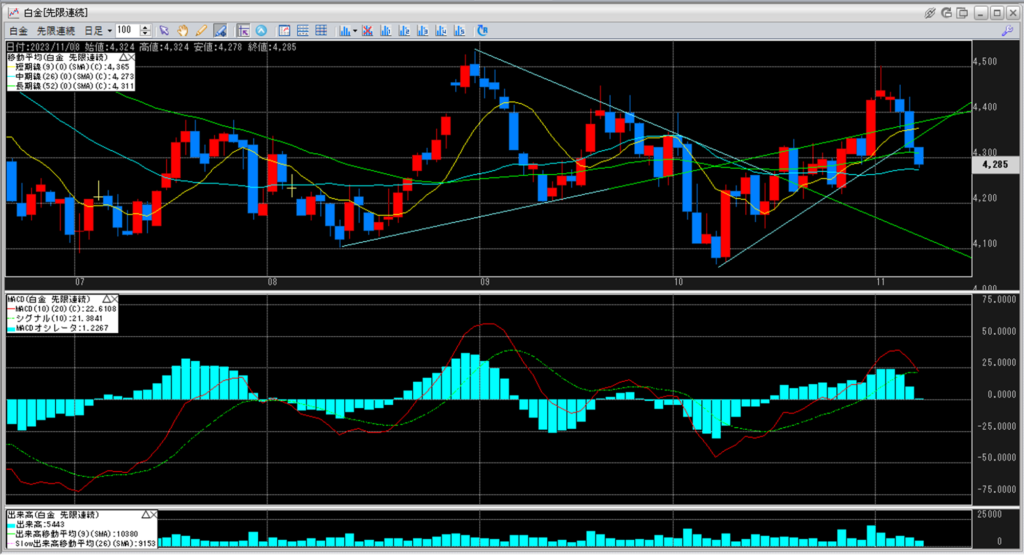Toggle the crosshair cursor display button

pos(243,31)
